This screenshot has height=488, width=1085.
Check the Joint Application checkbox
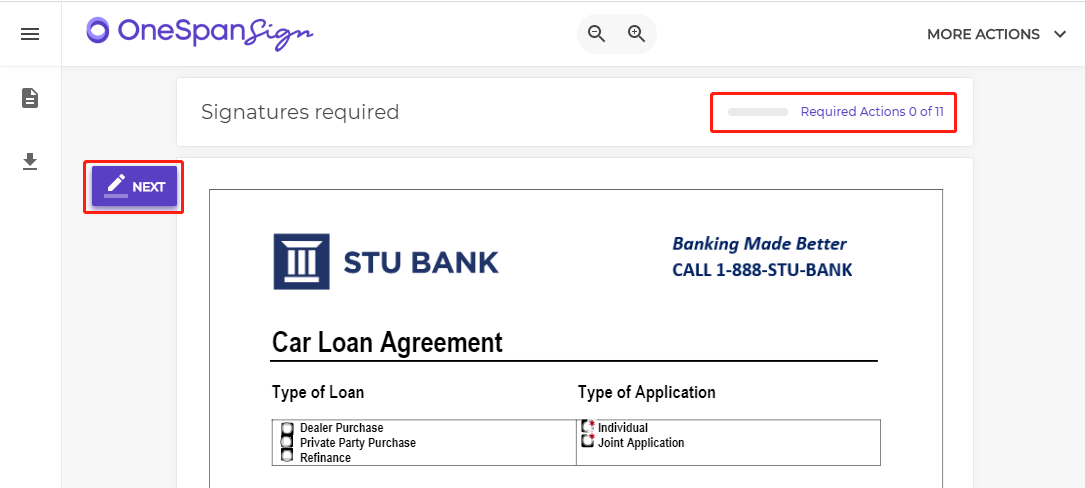coord(587,441)
